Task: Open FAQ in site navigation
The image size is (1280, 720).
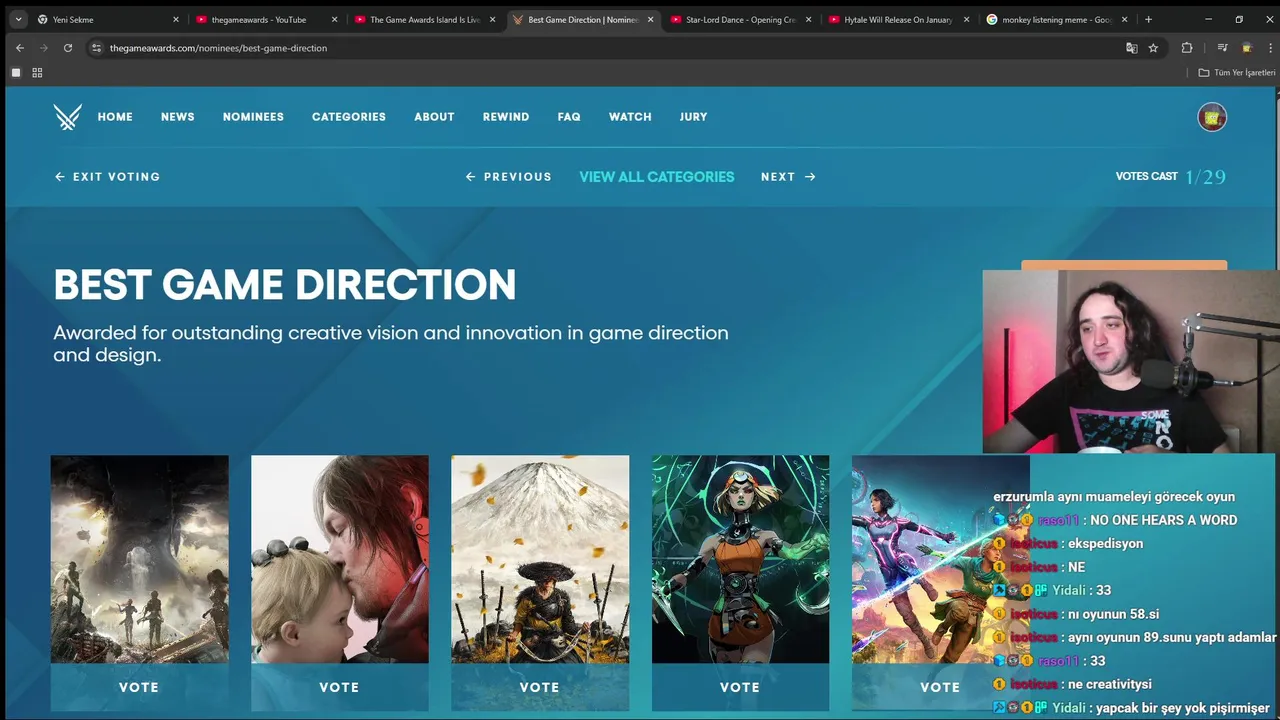Action: tap(569, 117)
